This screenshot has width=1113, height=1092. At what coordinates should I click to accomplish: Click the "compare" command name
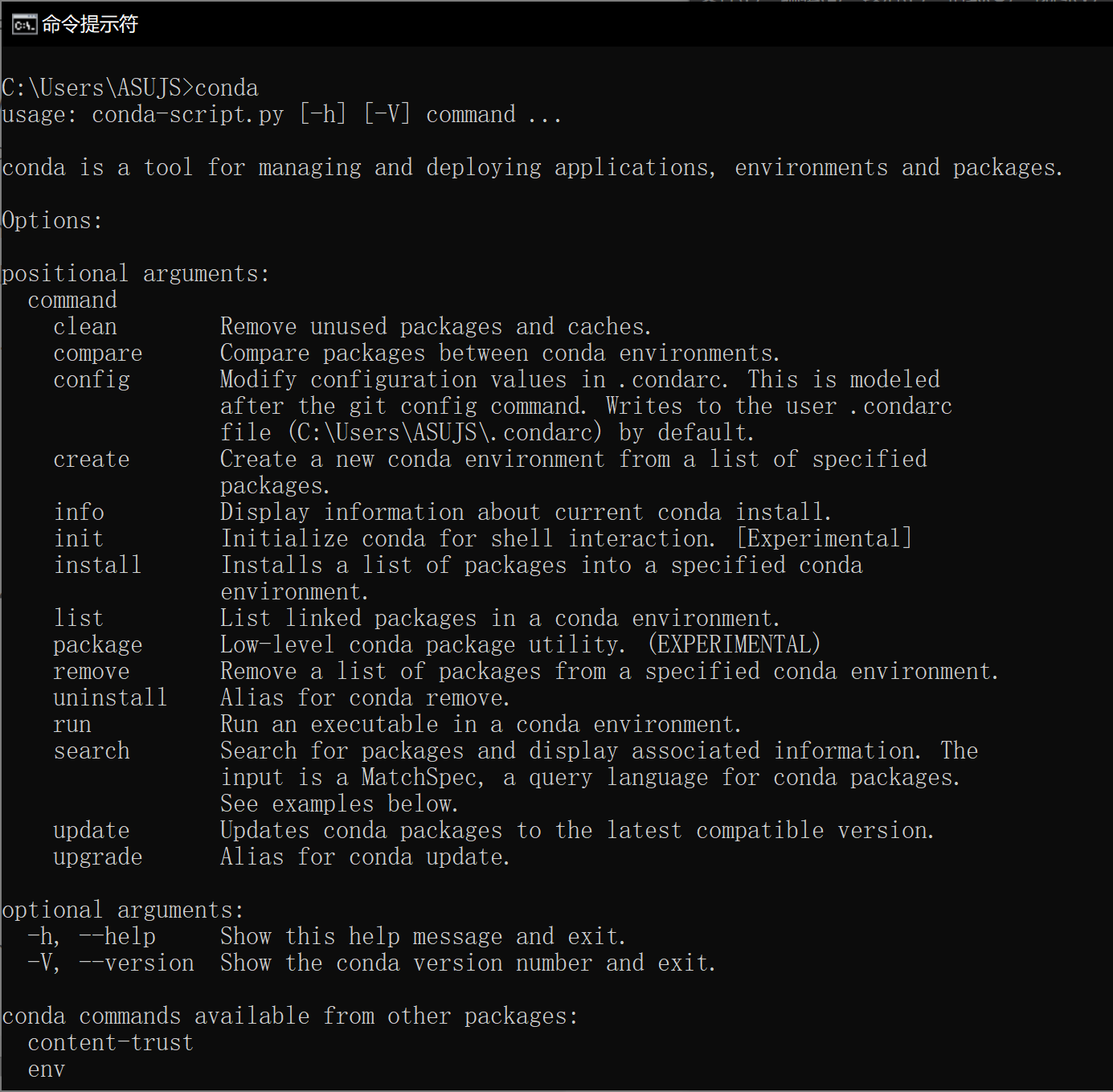coord(98,354)
